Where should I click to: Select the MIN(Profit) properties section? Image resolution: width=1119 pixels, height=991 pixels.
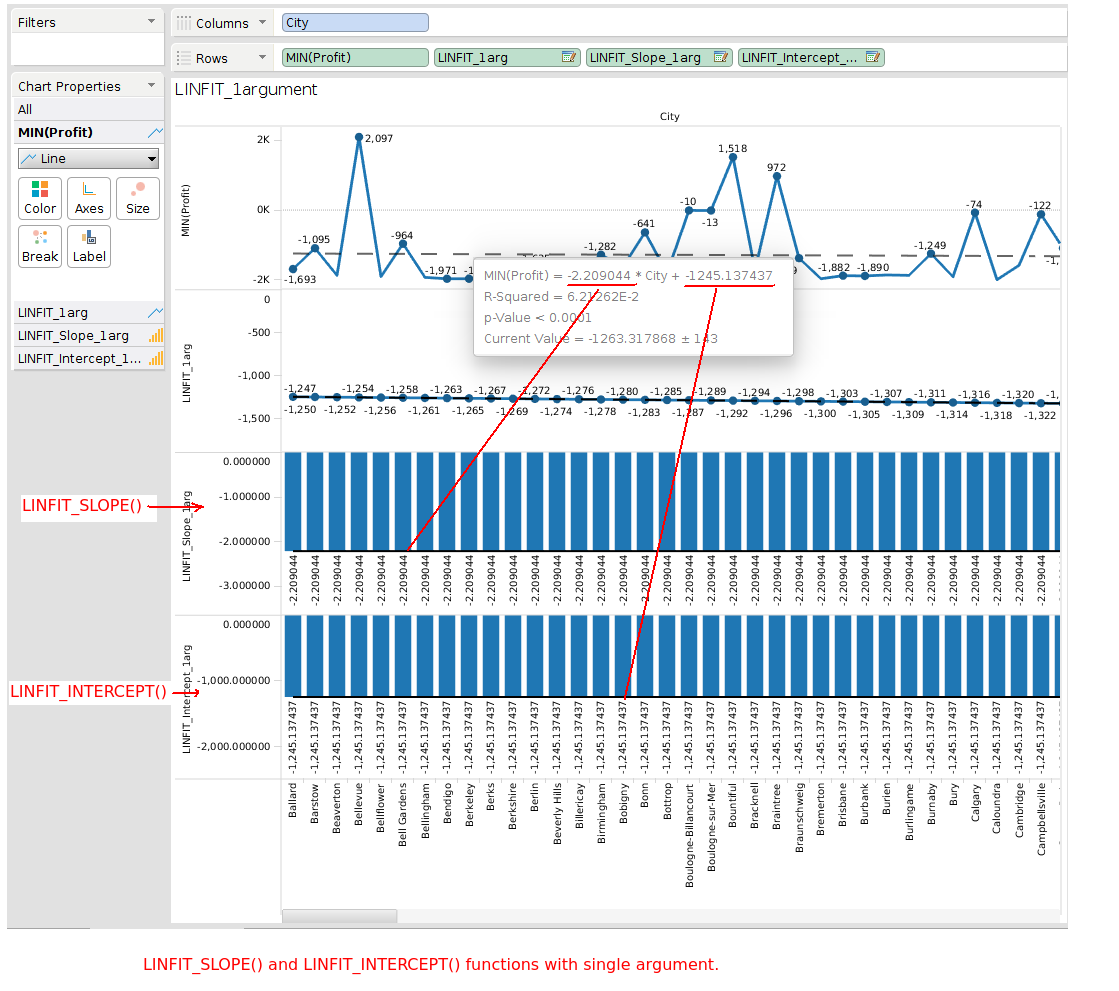pyautogui.click(x=88, y=132)
